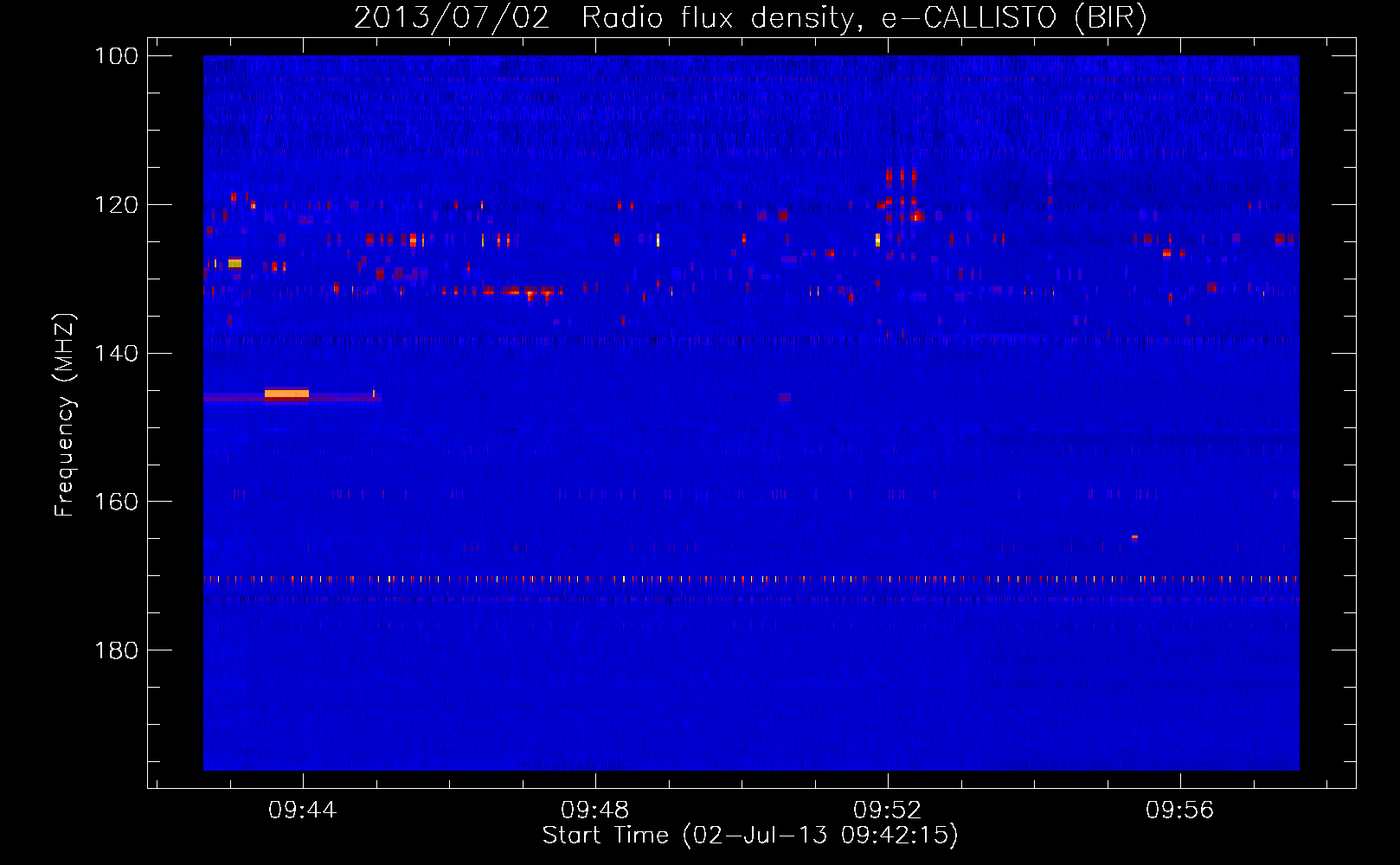Click the plot title '2013/07/02 Radio flux density, e-CALLISTO (BIR)'
Viewport: 1400px width, 865px height.
(750, 17)
